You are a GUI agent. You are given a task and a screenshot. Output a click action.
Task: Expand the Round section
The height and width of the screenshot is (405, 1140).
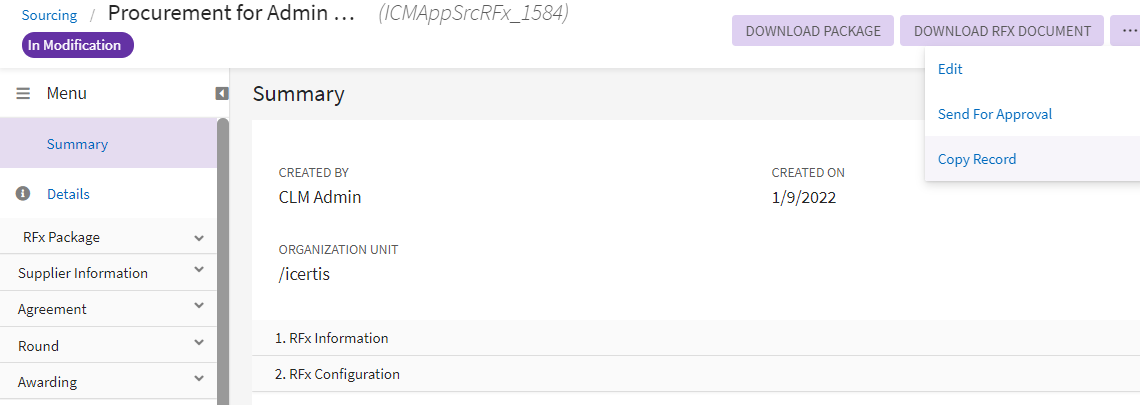click(199, 344)
